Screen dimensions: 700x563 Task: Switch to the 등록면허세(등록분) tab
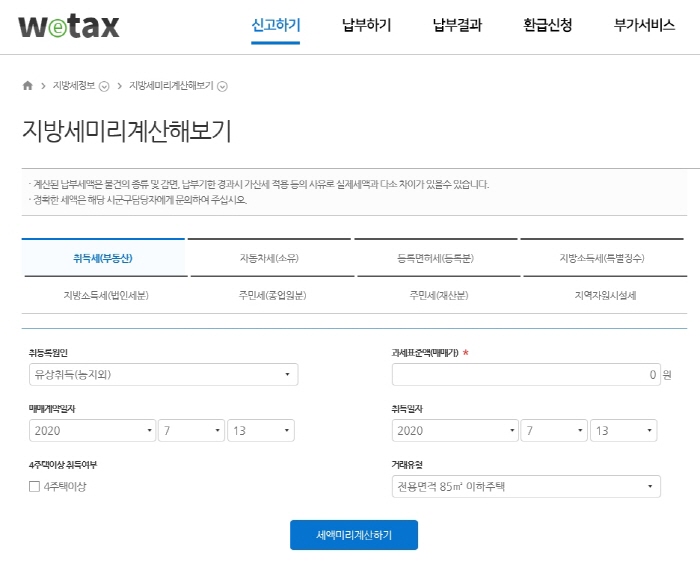click(x=436, y=258)
